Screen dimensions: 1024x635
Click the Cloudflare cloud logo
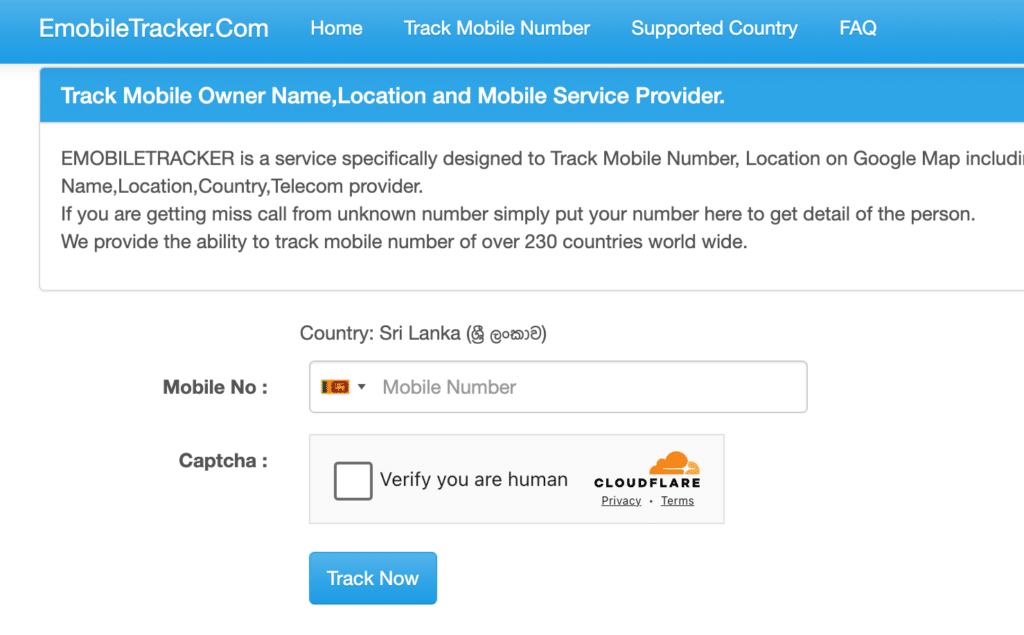pyautogui.click(x=673, y=464)
